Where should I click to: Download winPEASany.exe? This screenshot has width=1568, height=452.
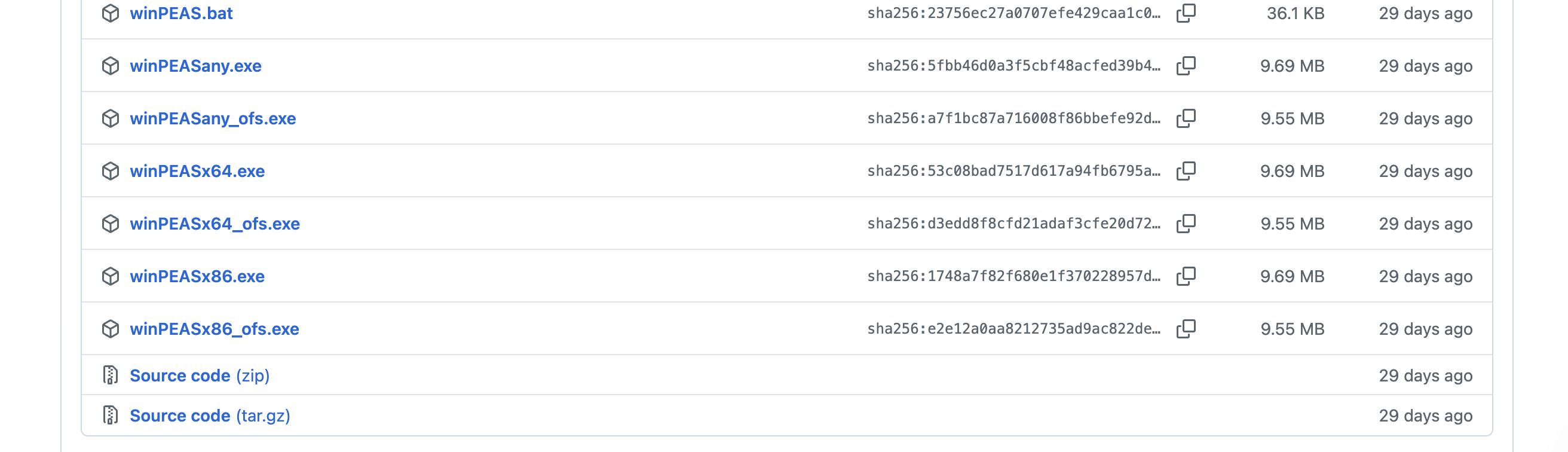(195, 66)
